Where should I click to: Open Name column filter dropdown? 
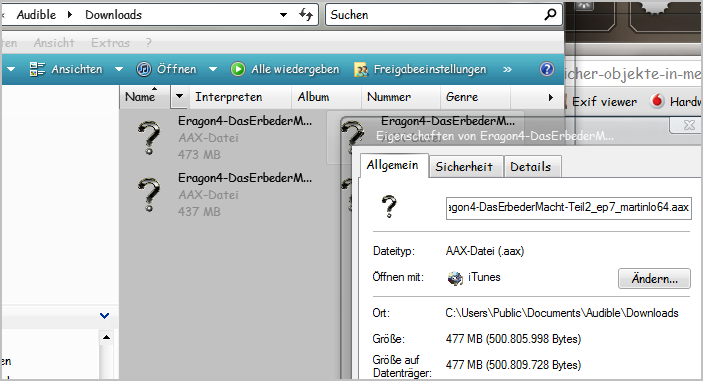click(x=179, y=96)
